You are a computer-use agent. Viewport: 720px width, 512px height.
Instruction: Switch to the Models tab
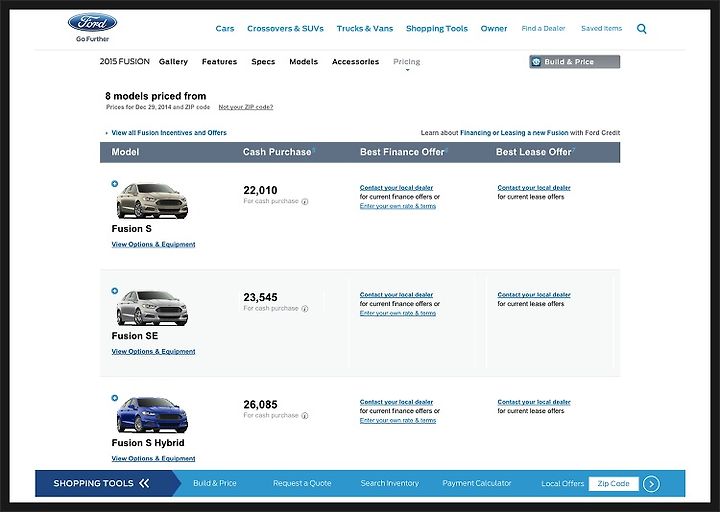[x=304, y=62]
